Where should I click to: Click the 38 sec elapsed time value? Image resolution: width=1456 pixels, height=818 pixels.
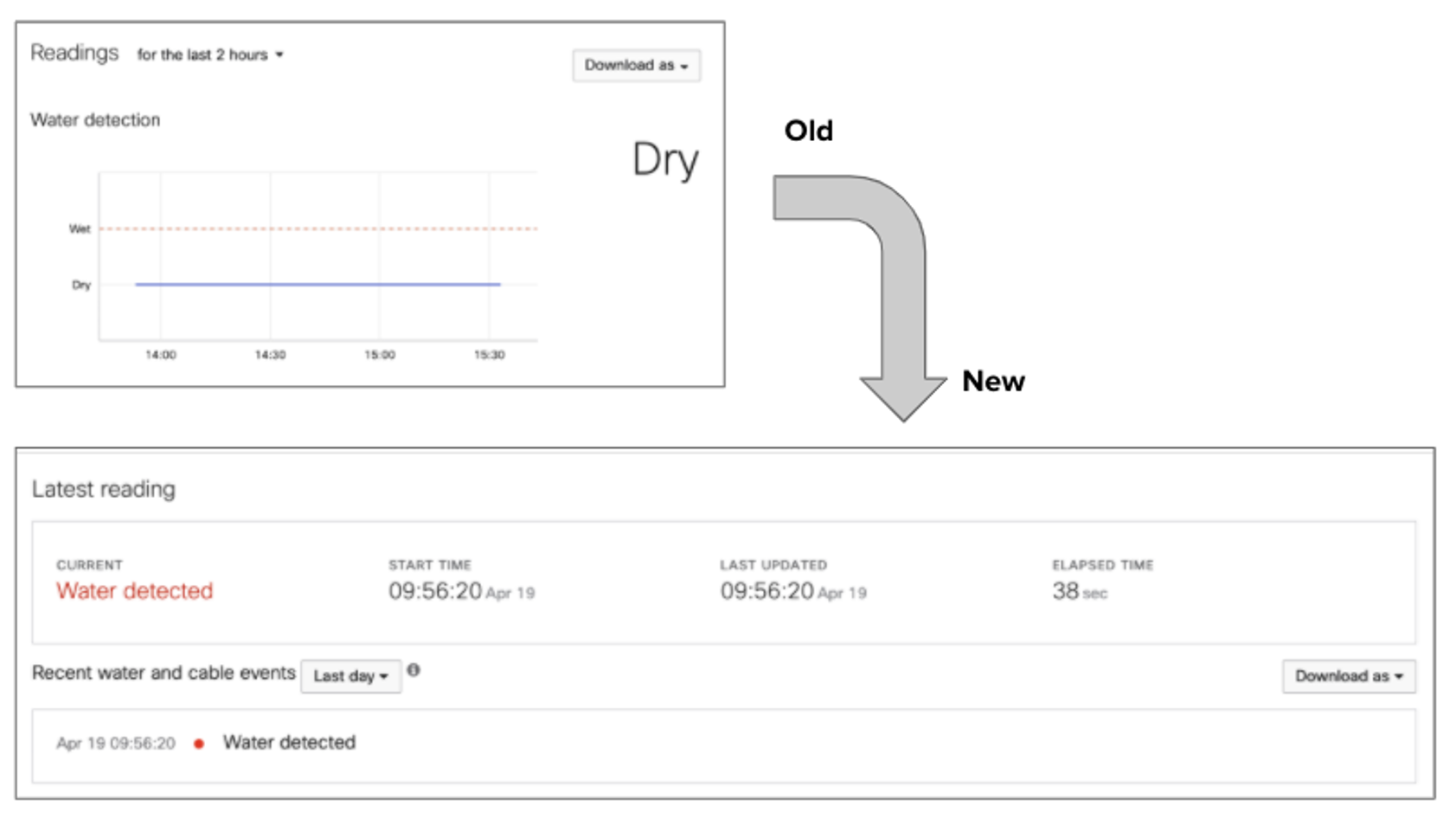pos(1079,591)
